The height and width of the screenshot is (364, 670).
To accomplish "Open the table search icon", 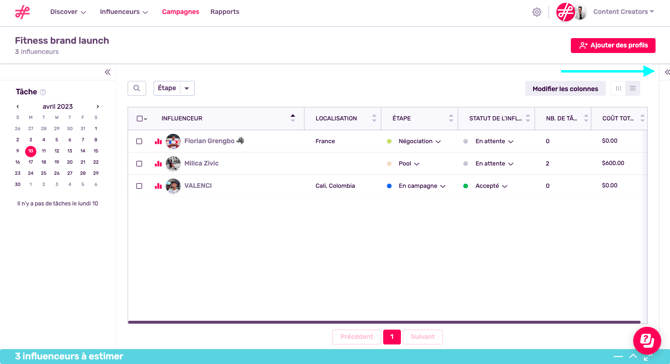I will (137, 88).
